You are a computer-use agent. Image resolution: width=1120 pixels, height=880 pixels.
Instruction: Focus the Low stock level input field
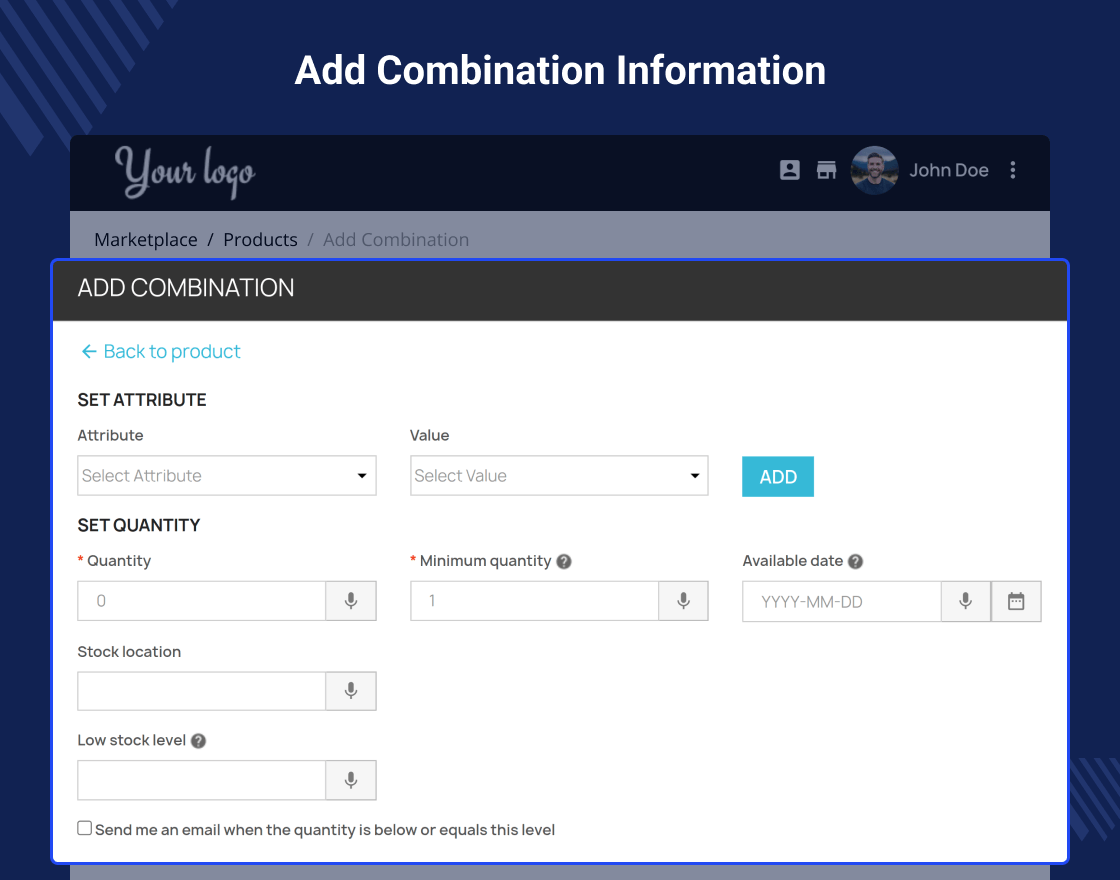(x=201, y=780)
